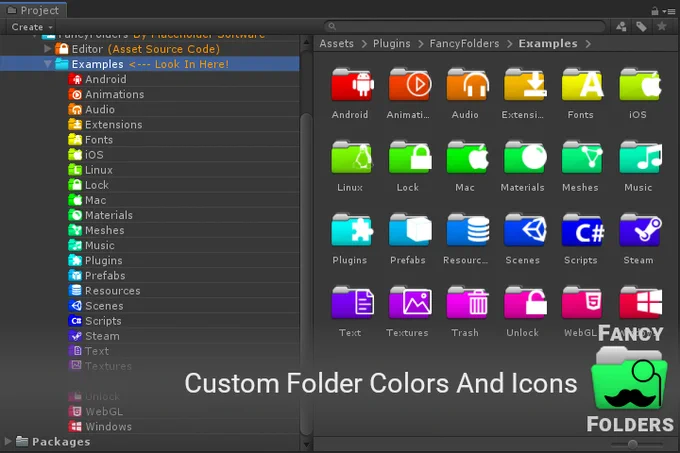
Task: Toggle the favorites star icon
Action: pos(662,26)
